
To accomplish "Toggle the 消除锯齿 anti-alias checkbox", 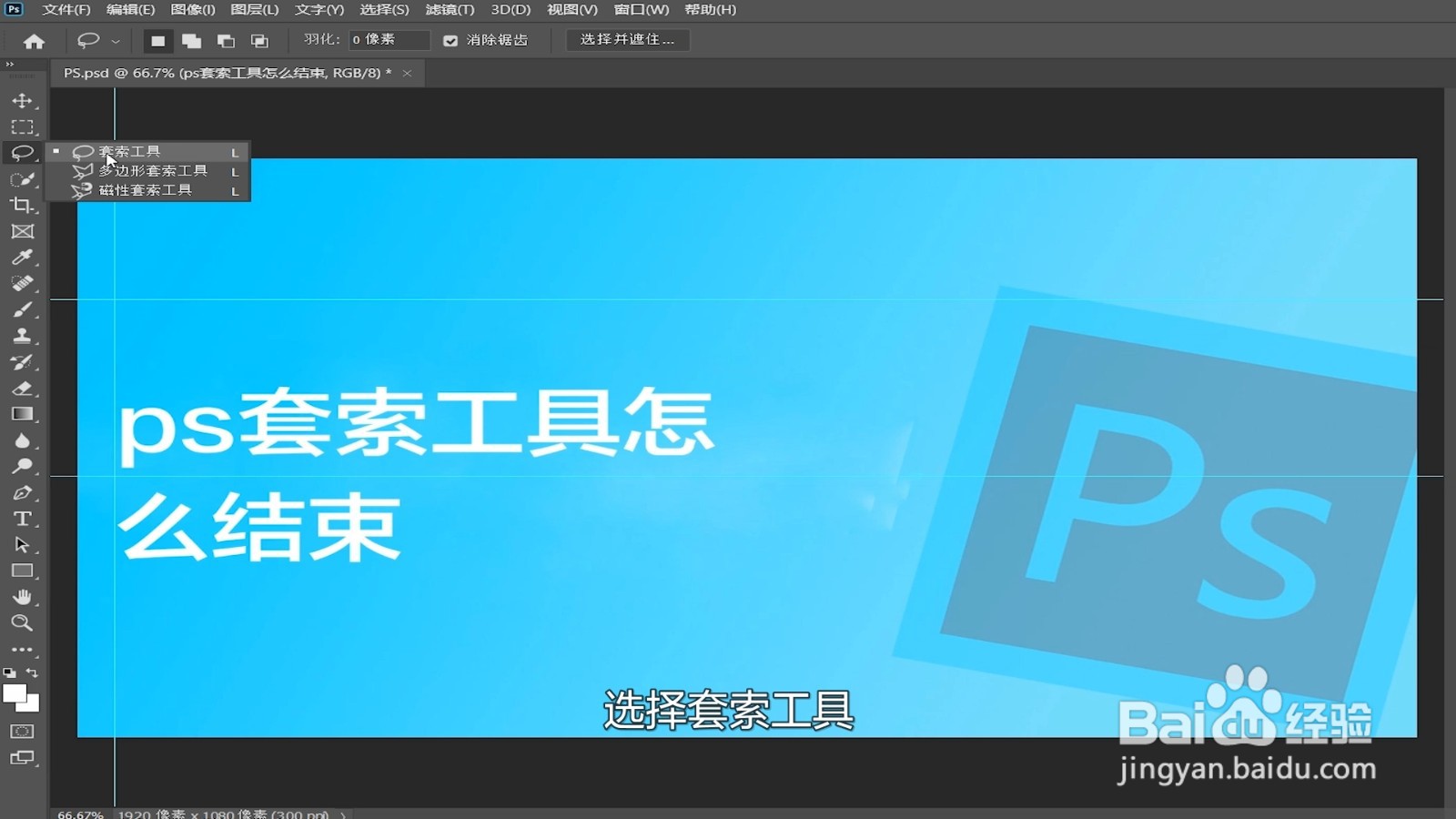I will (450, 41).
